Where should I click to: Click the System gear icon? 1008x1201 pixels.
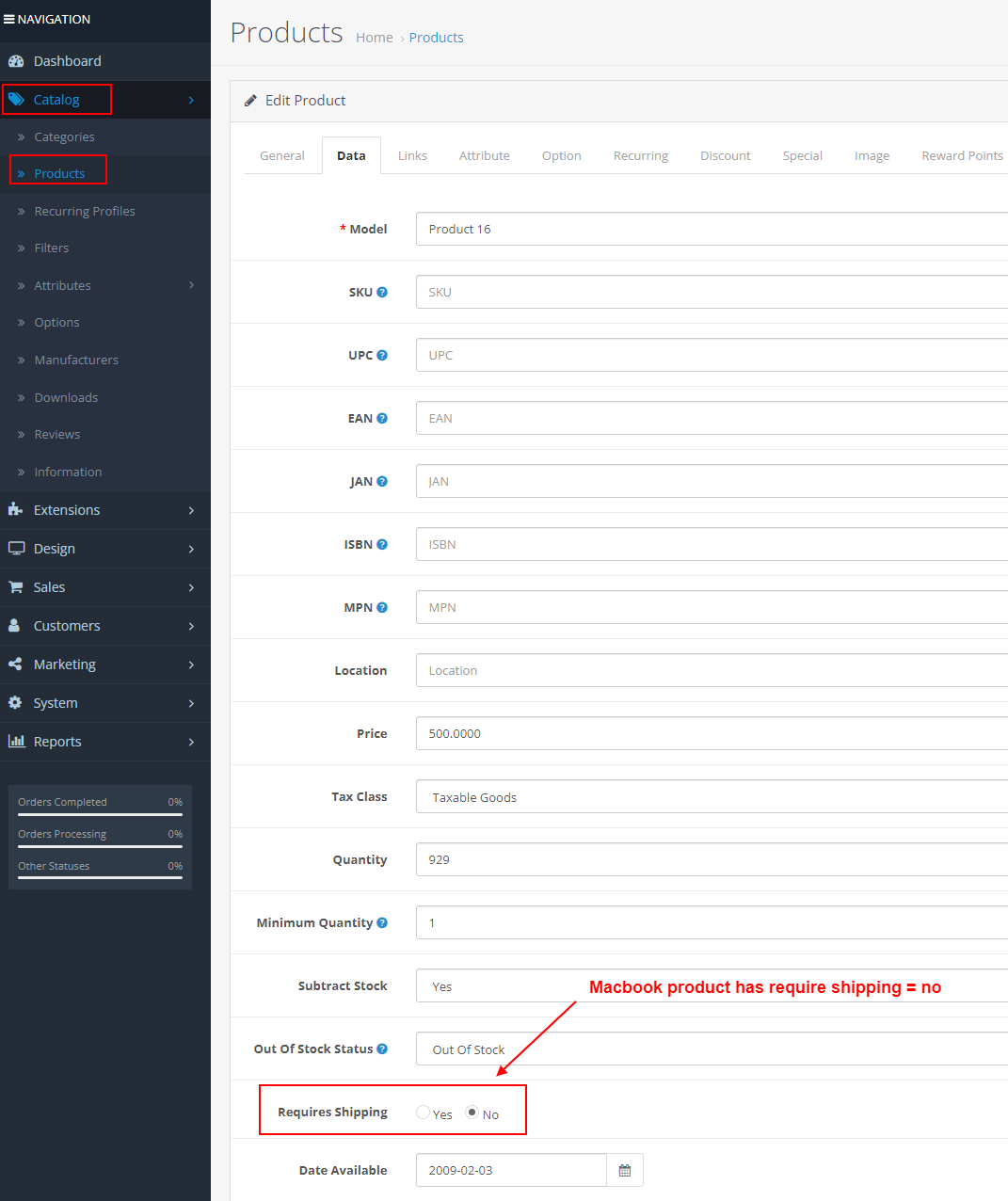pyautogui.click(x=15, y=702)
